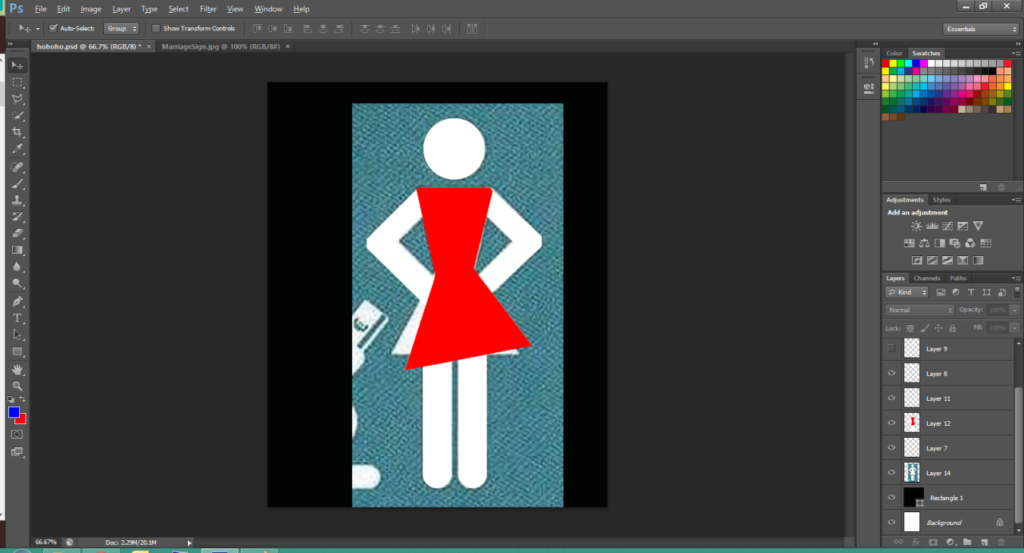The height and width of the screenshot is (553, 1024).
Task: Expand the Kind layer filter dropdown
Action: 909,292
